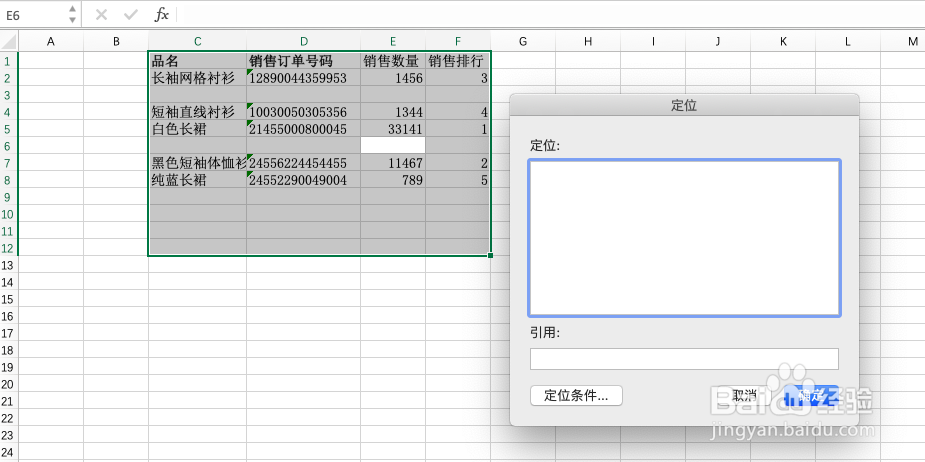Screen dimensions: 925x462
Task: Click the cell 长袖网格衬衫
Action: coord(198,78)
